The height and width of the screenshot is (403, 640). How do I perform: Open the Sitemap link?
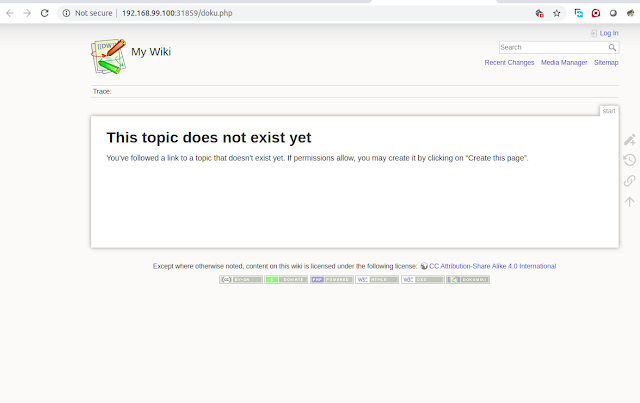(x=606, y=62)
